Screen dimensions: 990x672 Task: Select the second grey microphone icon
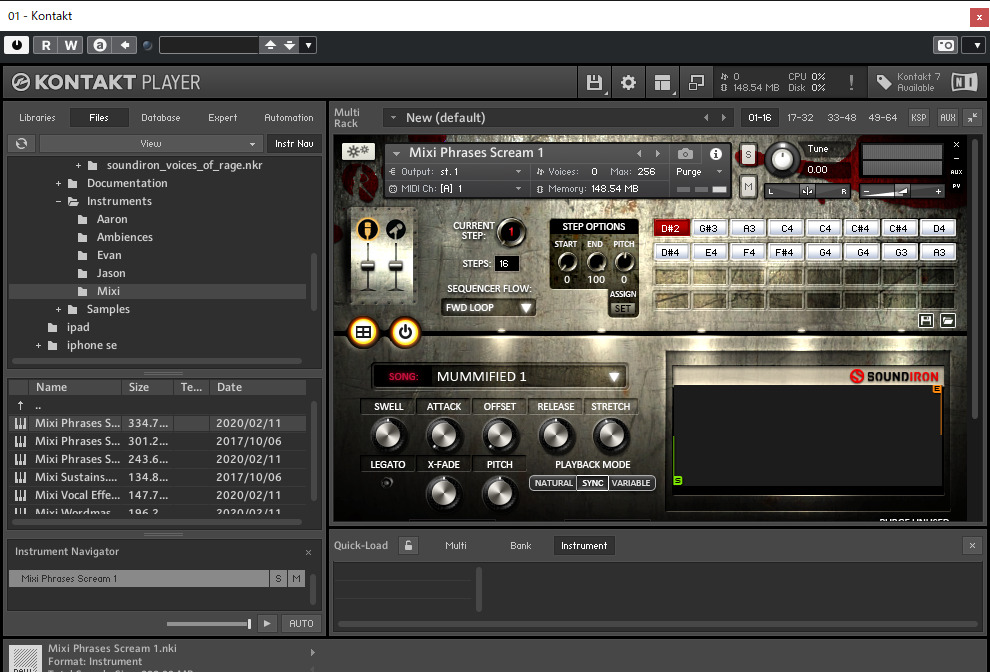pos(396,229)
